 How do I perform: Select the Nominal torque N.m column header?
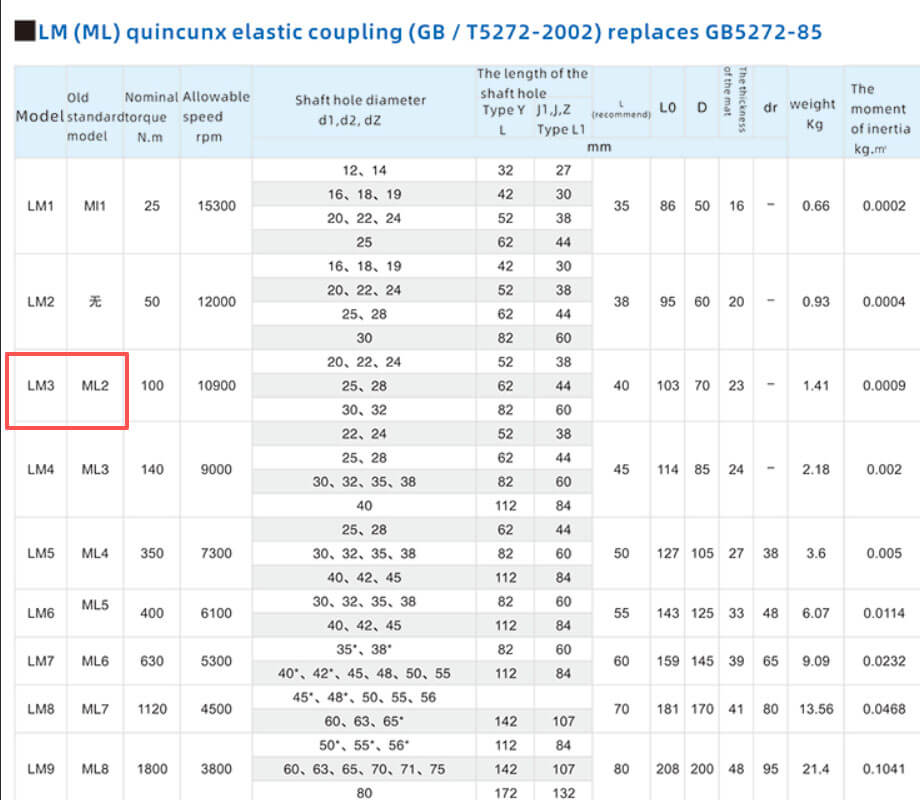[151, 117]
